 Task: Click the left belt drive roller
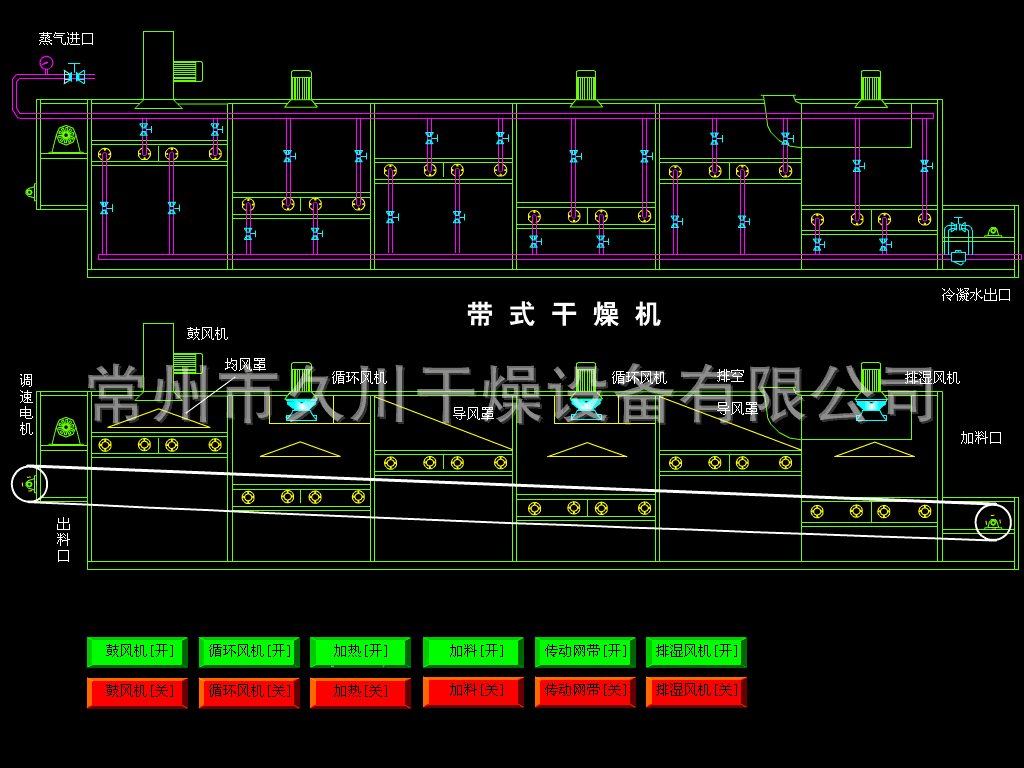(29, 484)
